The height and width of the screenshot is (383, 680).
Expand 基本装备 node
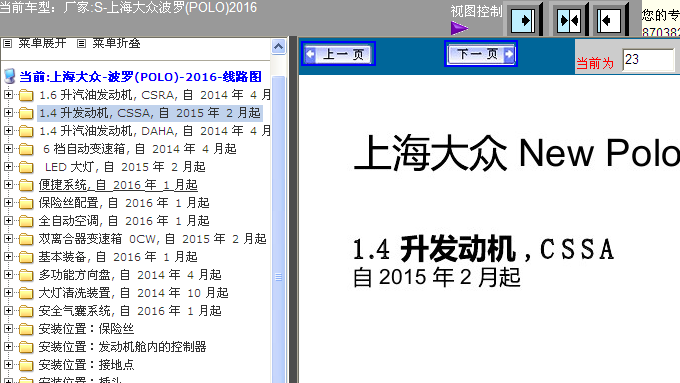8,256
